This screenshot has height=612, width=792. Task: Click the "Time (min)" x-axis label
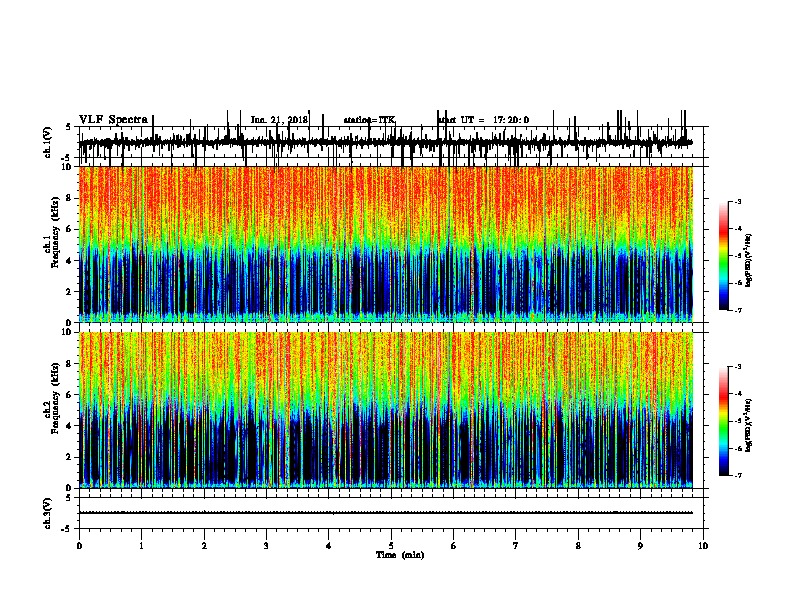(400, 555)
